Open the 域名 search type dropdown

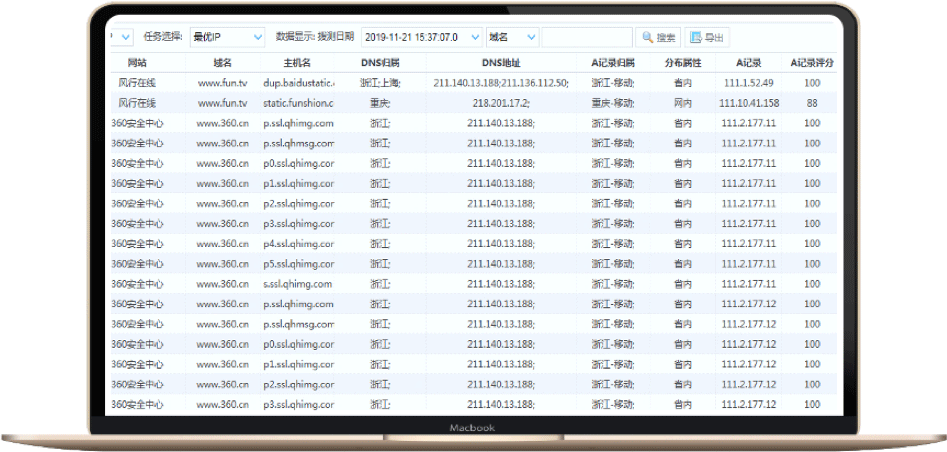pyautogui.click(x=510, y=37)
